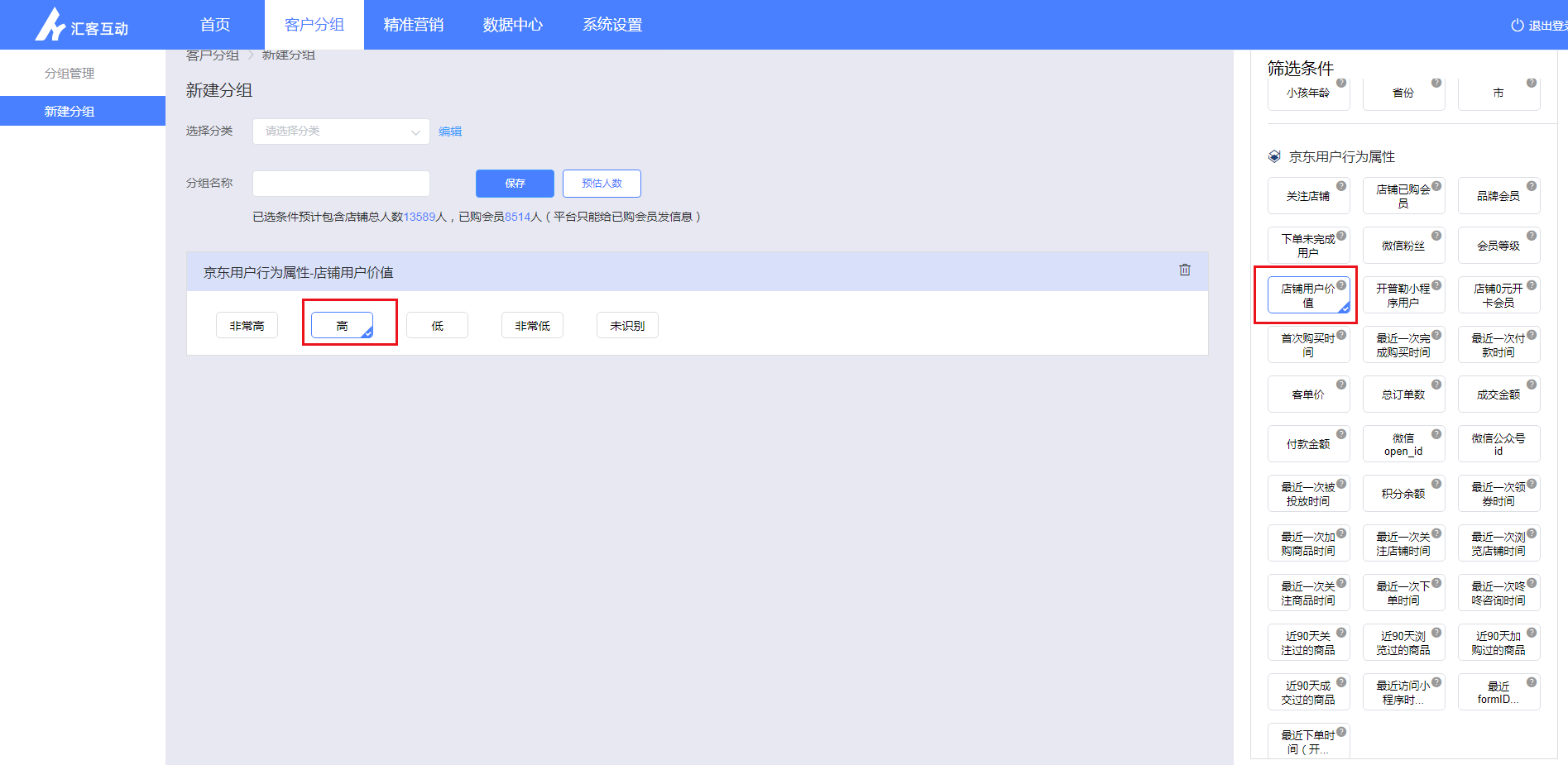Click the 预估人数 button
This screenshot has height=765, width=1568.
(602, 184)
